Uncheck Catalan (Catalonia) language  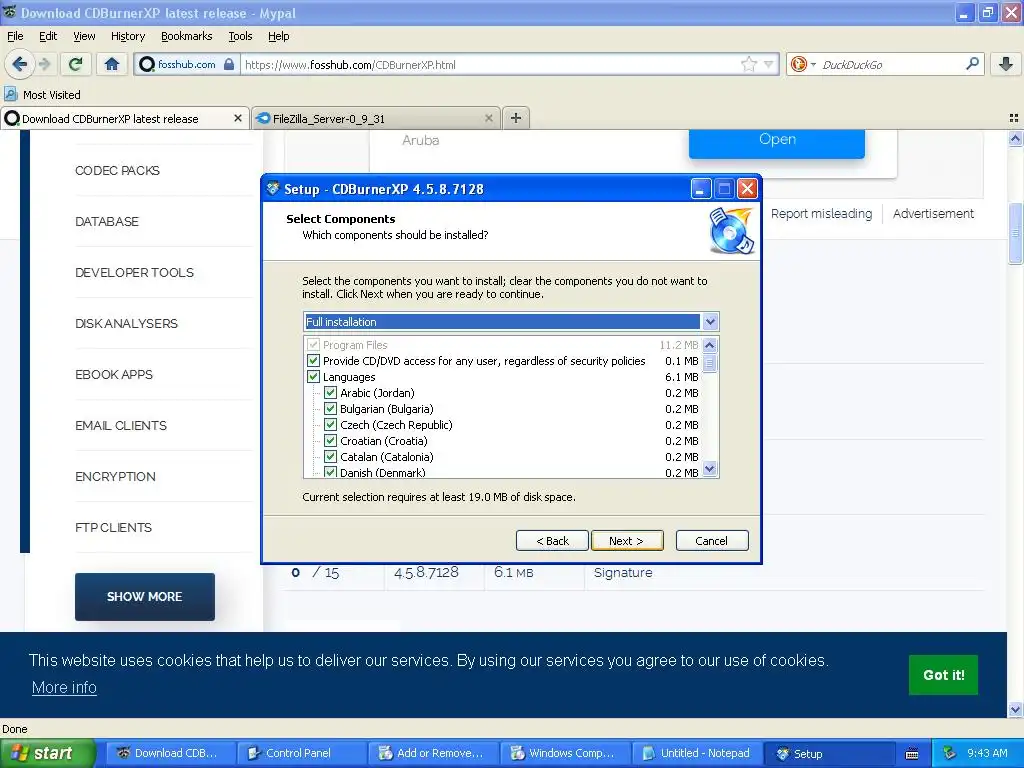click(330, 456)
